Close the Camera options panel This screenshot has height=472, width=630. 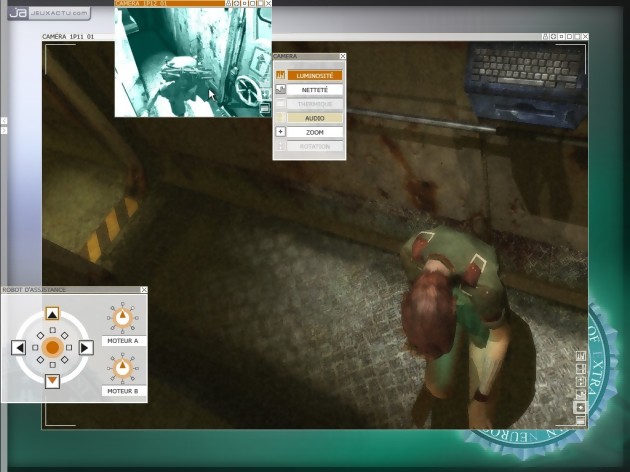[x=342, y=56]
